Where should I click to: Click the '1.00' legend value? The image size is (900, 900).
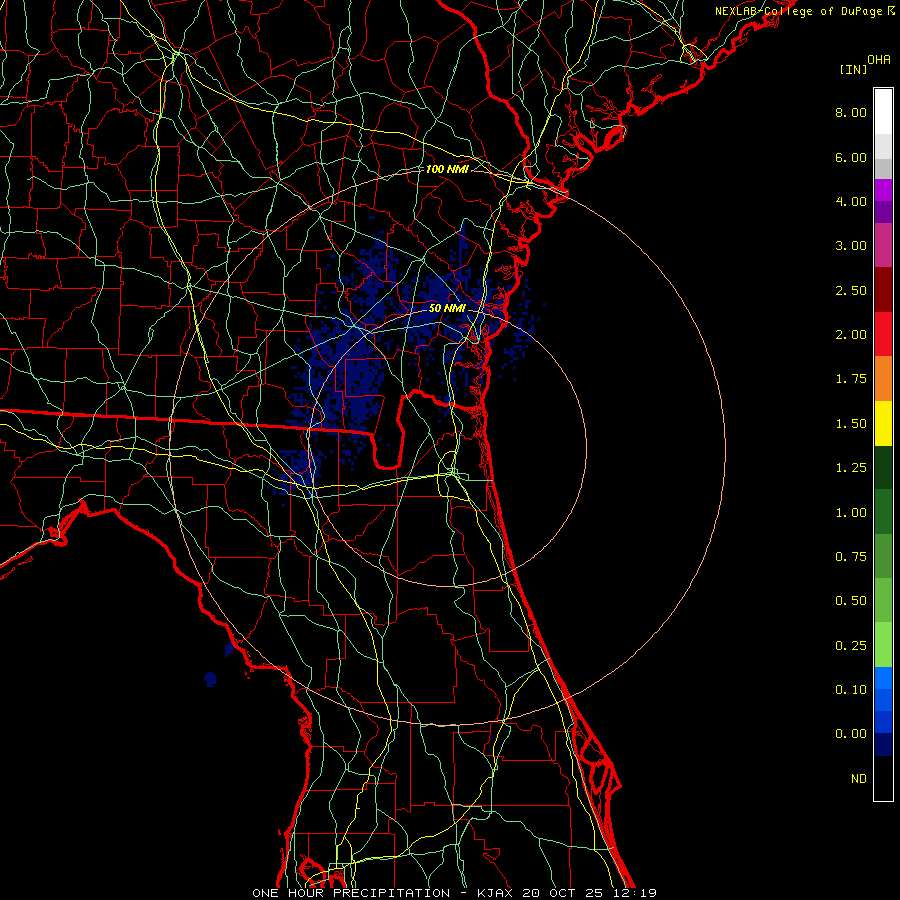(x=851, y=513)
